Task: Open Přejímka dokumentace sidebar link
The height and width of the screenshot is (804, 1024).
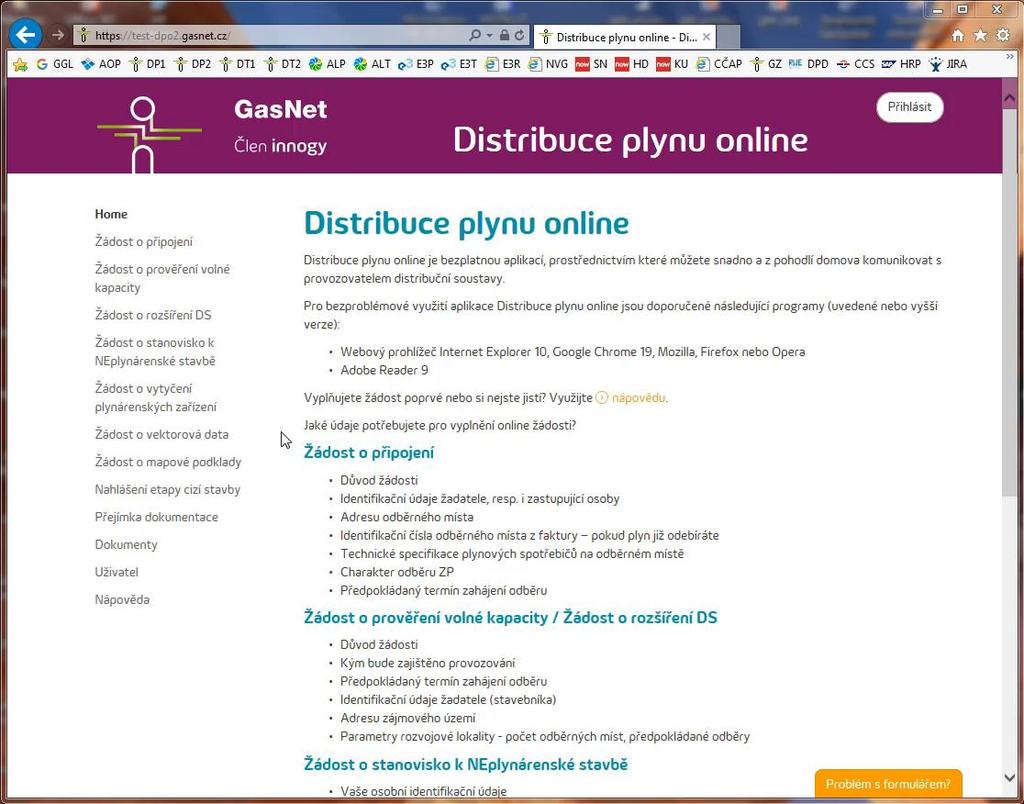Action: click(x=156, y=517)
